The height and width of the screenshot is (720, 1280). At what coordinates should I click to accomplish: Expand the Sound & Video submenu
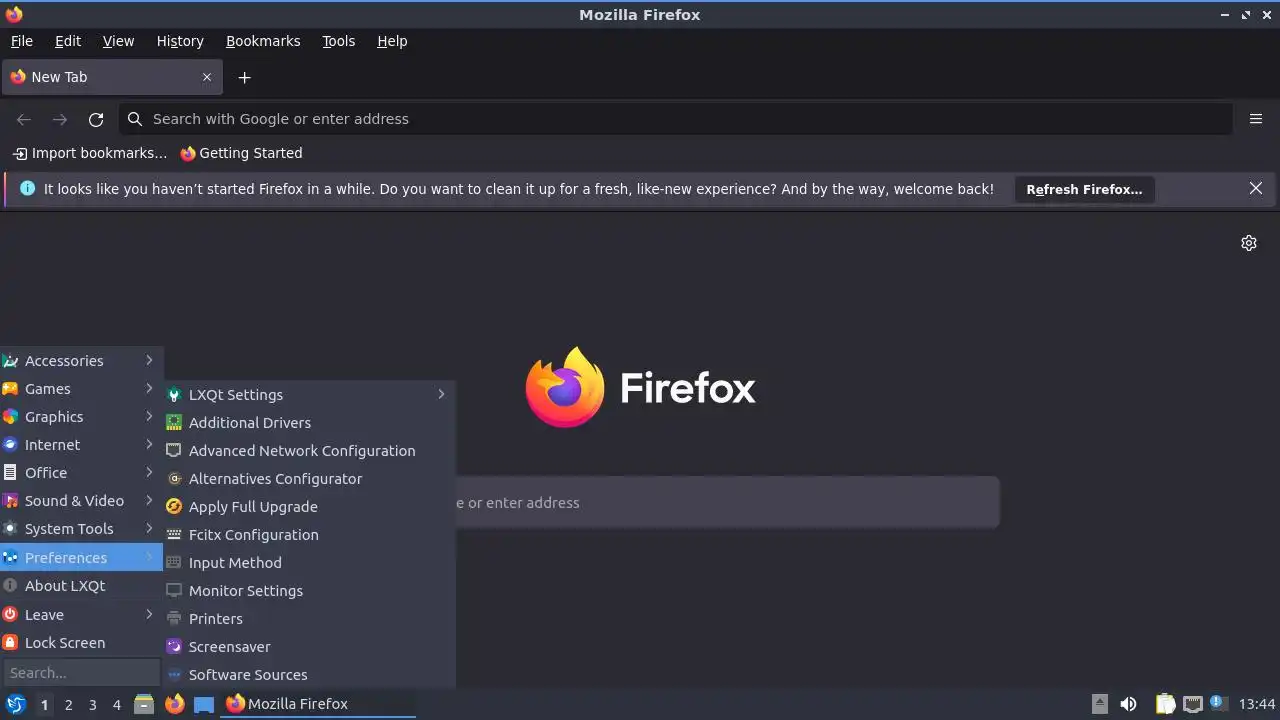pos(81,501)
